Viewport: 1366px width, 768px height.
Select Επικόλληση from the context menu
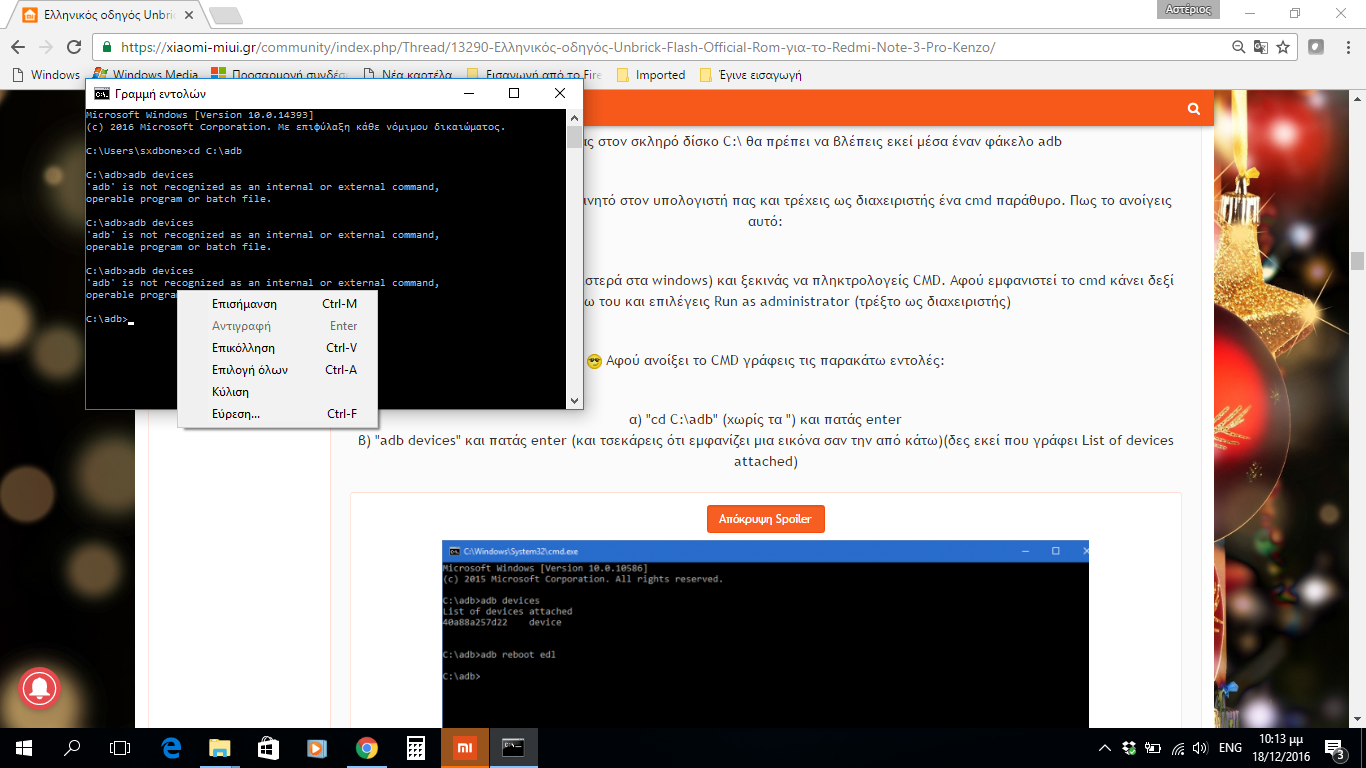click(243, 348)
